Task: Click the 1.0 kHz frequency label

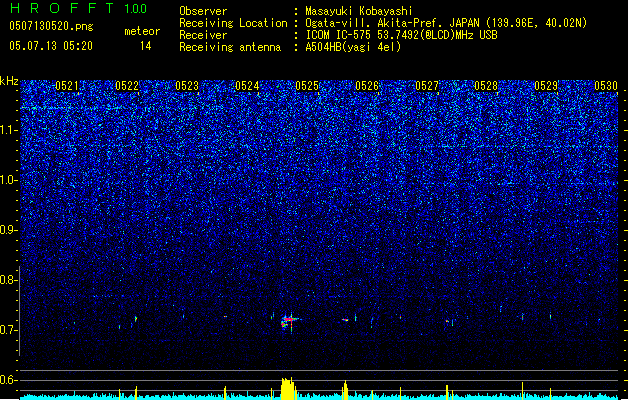Action: tap(8, 180)
